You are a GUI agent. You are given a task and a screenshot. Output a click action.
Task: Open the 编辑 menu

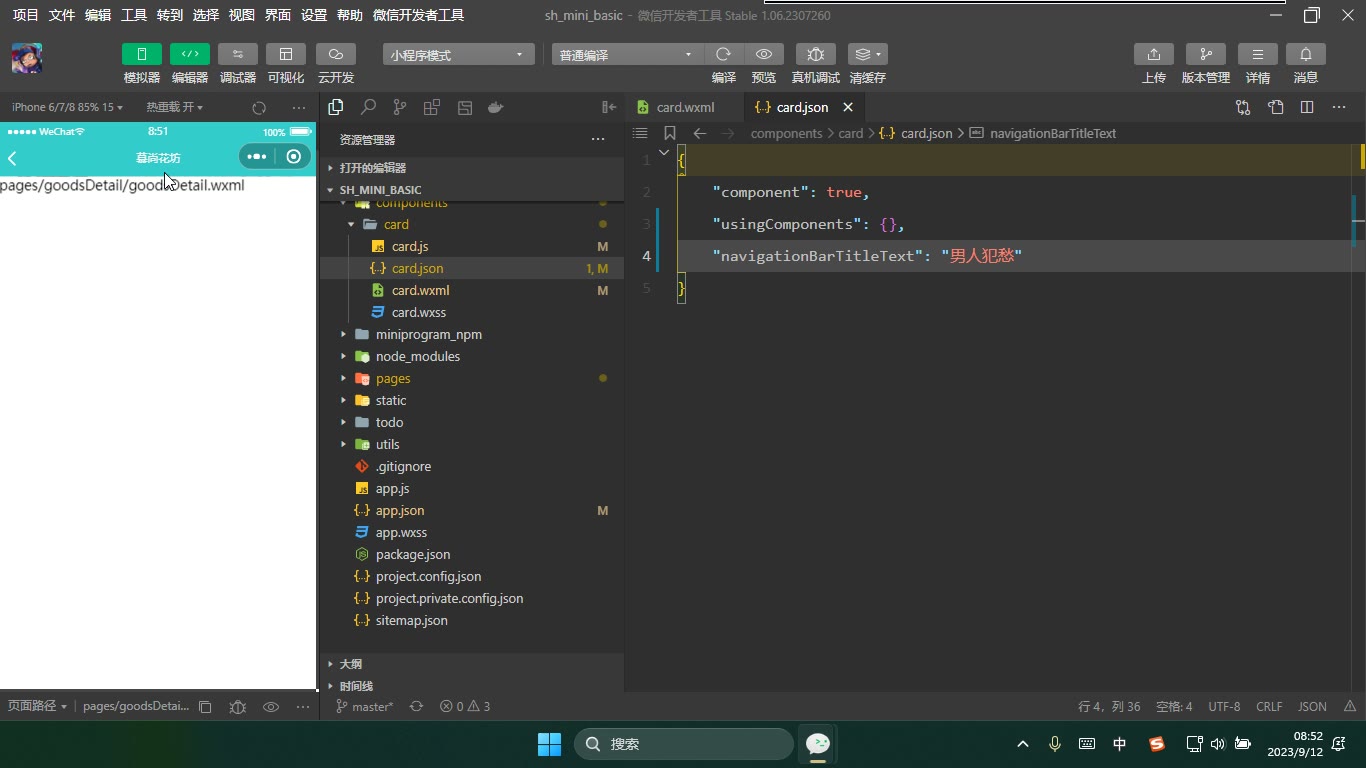click(98, 15)
